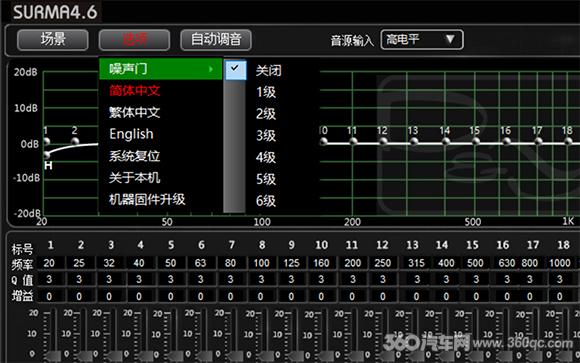Image resolution: width=580 pixels, height=363 pixels.
Task: Select EQ node 14 on graph
Action: tap(446, 141)
